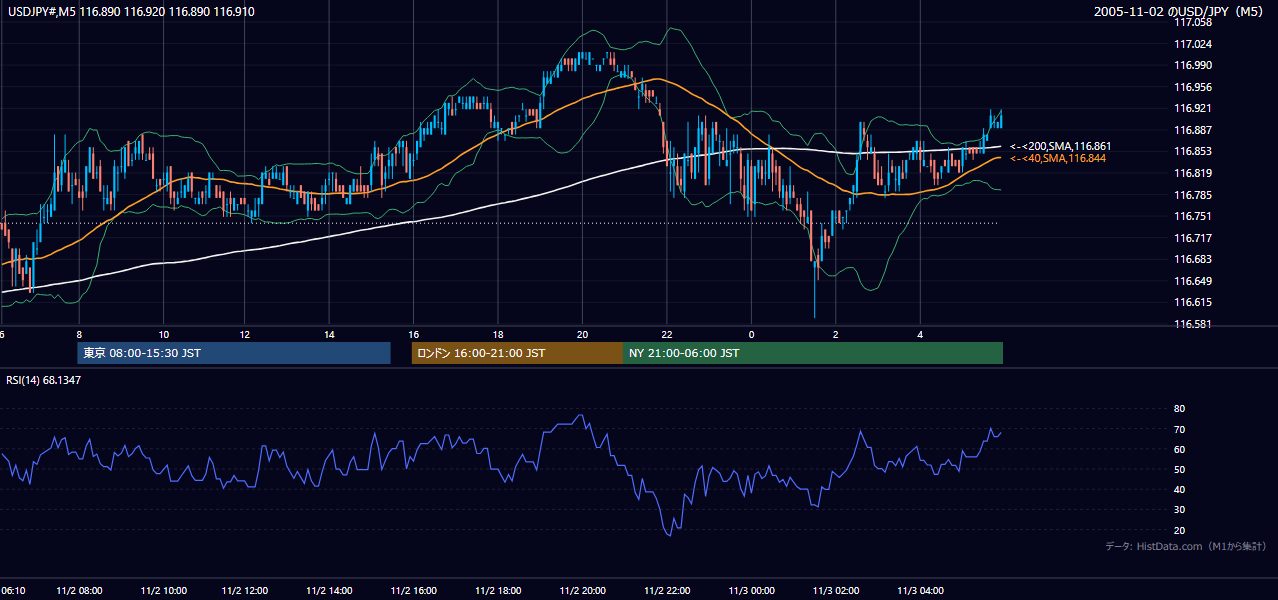Click hour label 16 below price chart
Viewport: 1278px width, 600px height.
point(413,334)
